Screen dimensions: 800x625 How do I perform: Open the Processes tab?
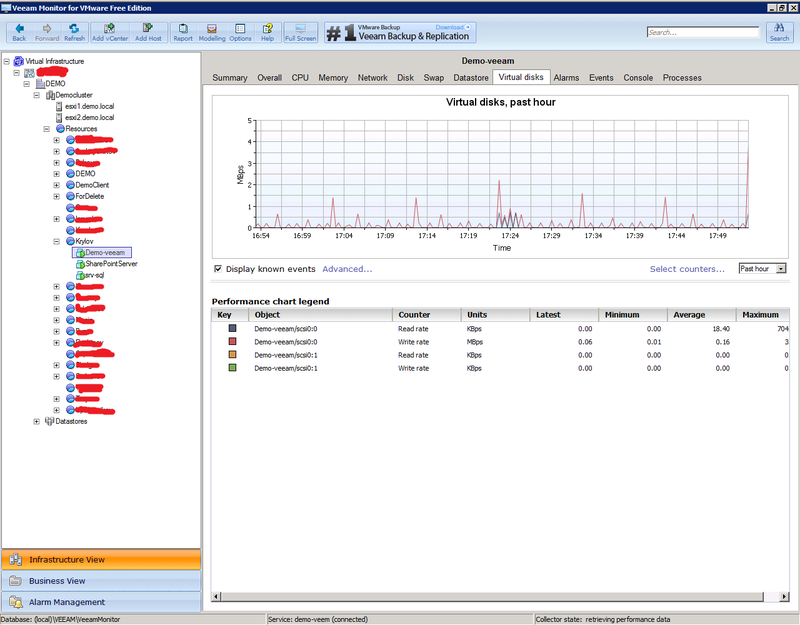[682, 78]
